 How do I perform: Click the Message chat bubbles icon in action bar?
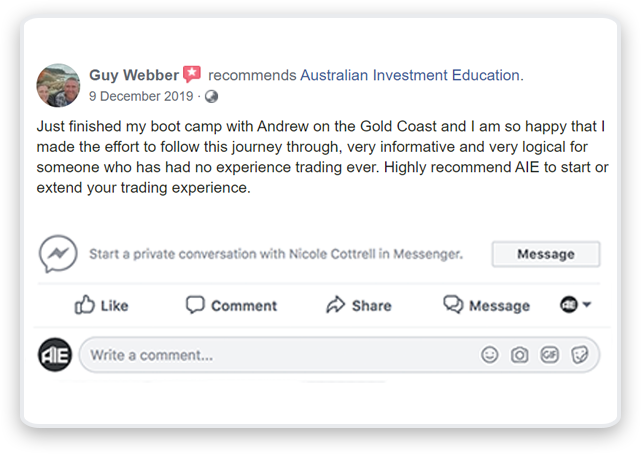453,304
